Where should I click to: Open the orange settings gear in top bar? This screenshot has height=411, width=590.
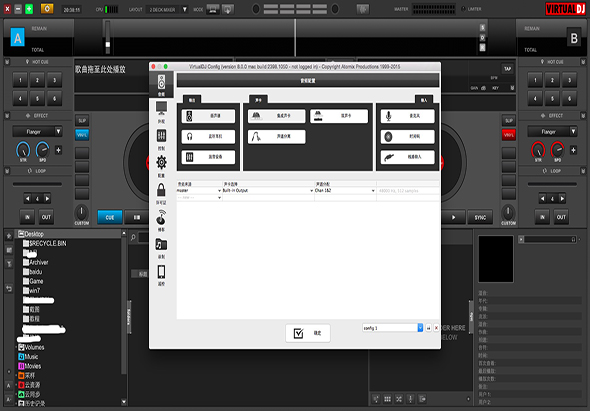click(x=47, y=9)
